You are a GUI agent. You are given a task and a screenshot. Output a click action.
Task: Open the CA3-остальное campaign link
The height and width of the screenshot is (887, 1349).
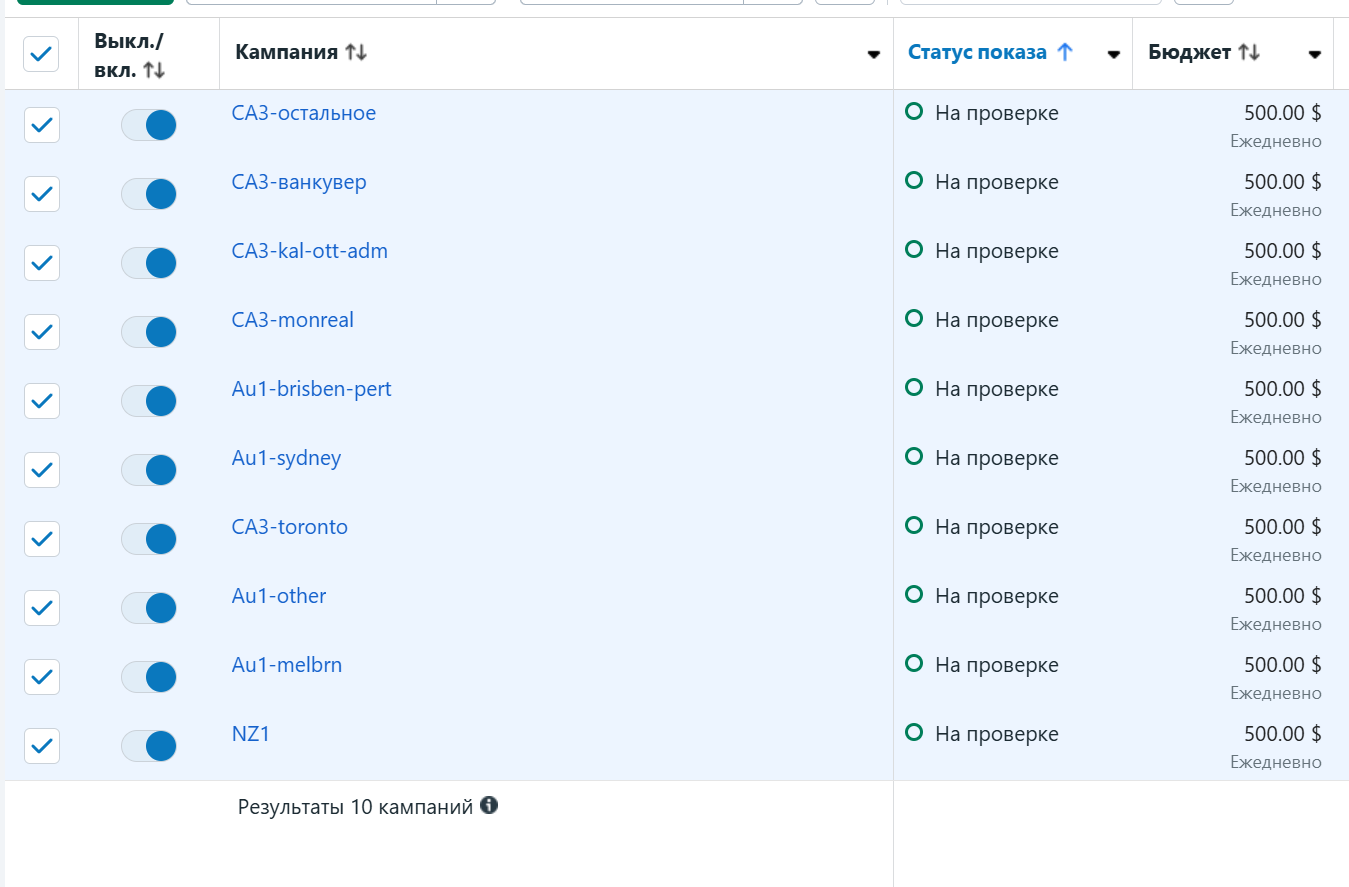click(304, 113)
